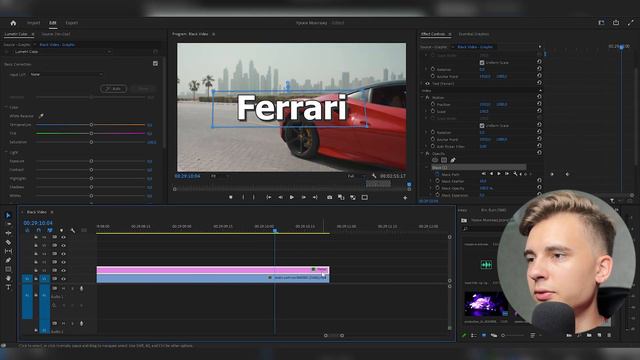
Task: Create an ellipse mask under Opacity
Action: pos(435,160)
